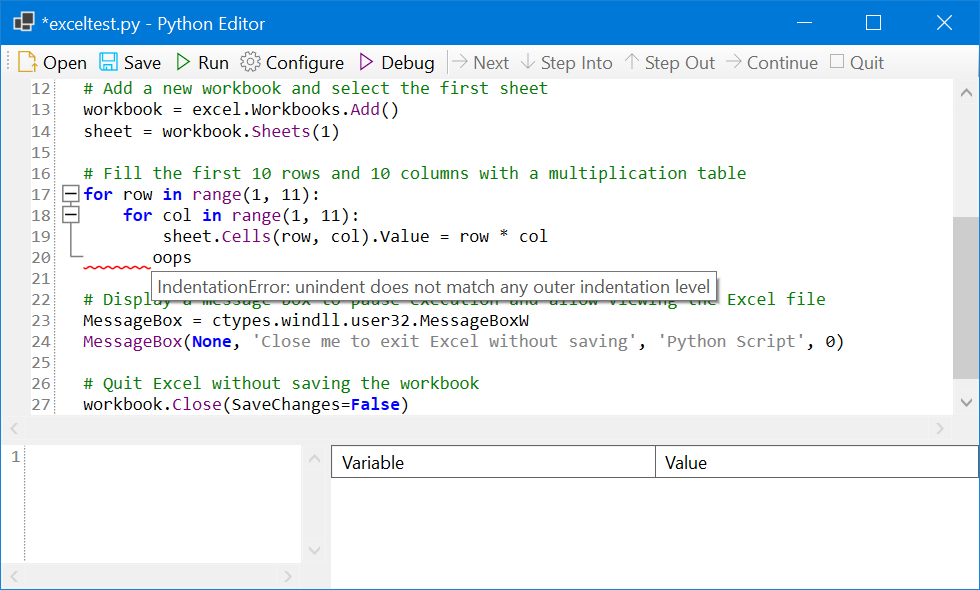
Task: Click the editor horizontal scroll-left arrow
Action: [x=14, y=428]
